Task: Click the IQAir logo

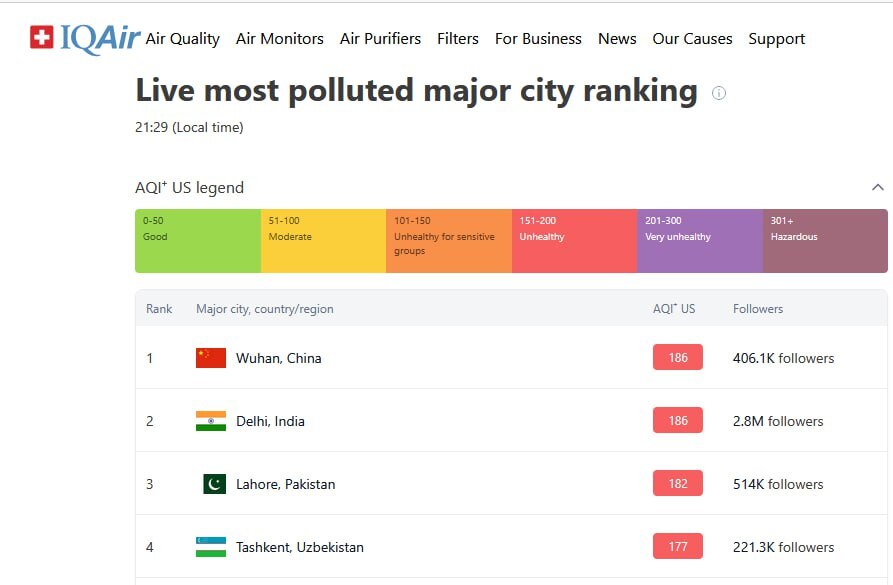Action: coord(85,38)
